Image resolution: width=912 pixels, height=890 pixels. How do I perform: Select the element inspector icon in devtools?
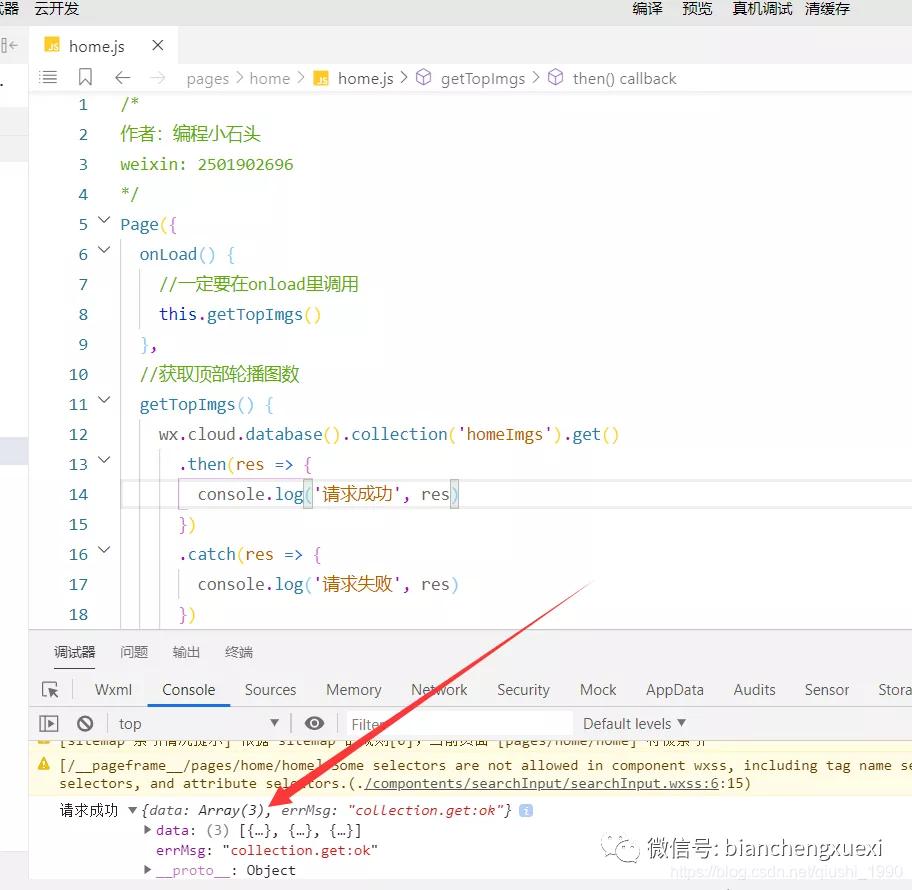[50, 690]
